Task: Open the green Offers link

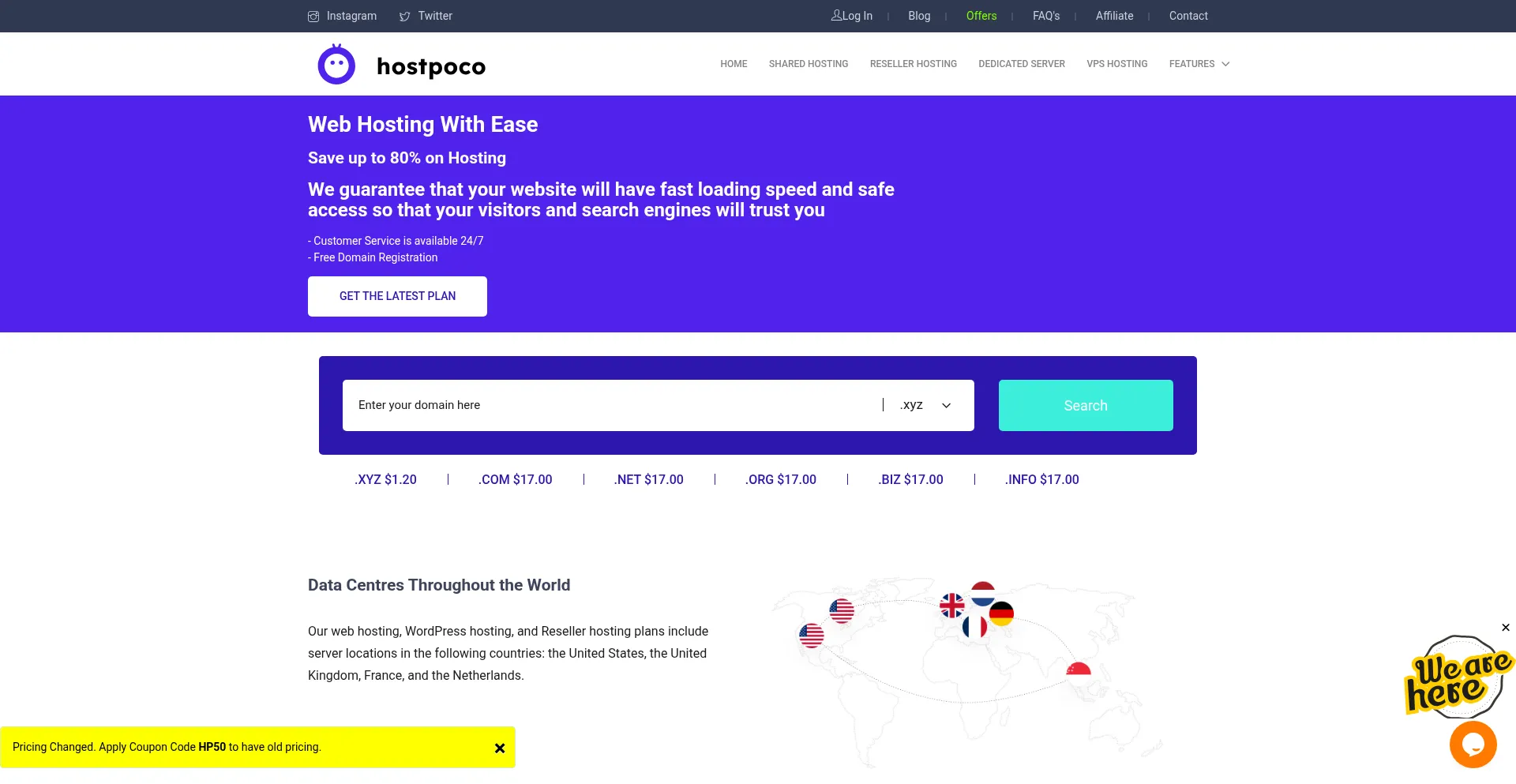Action: click(981, 16)
